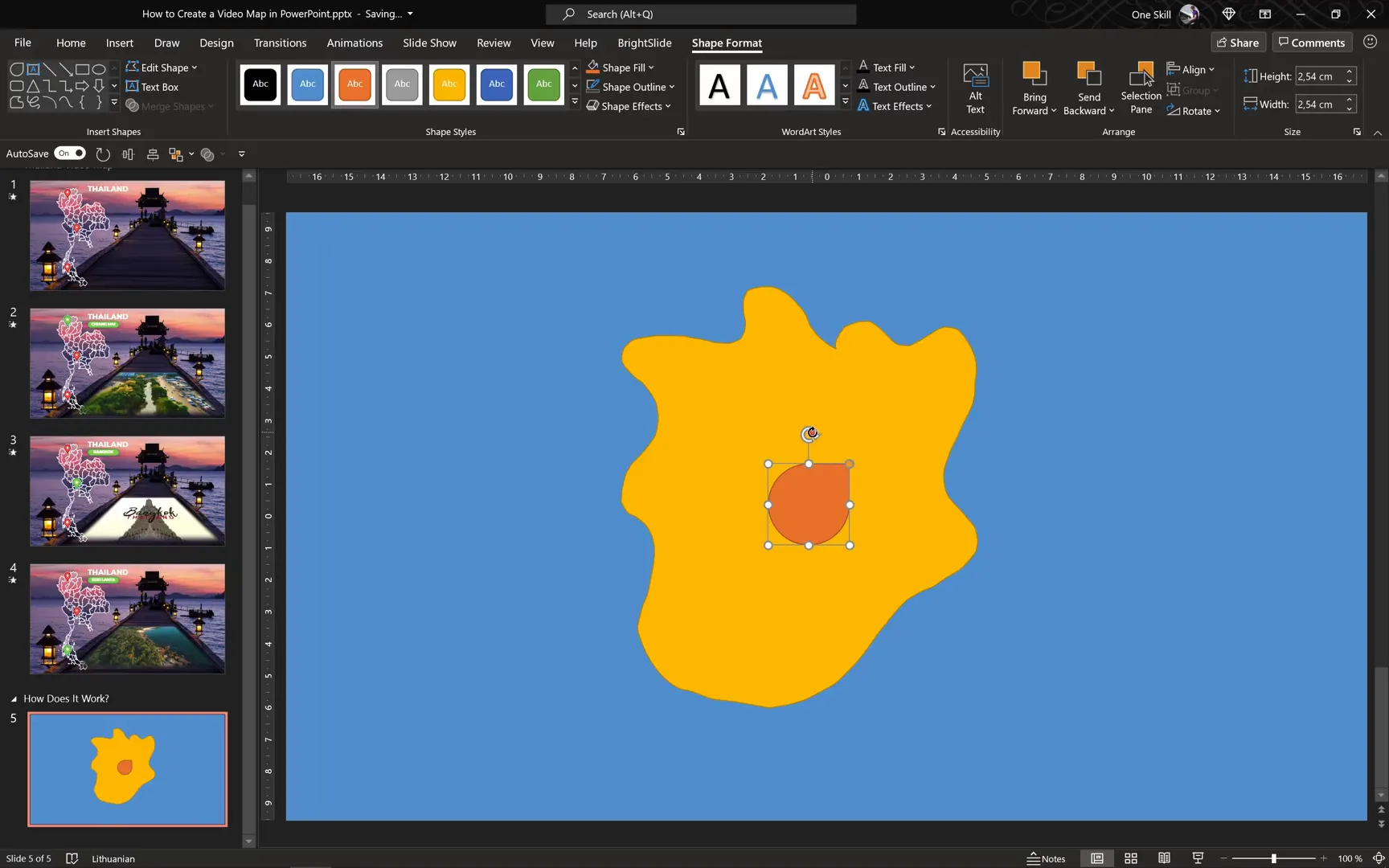Open the Text Effects dropdown

click(895, 105)
